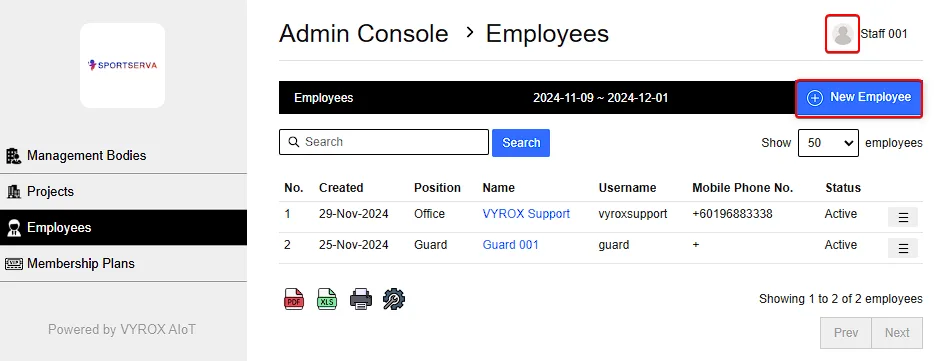Click the Next pagination button
The height and width of the screenshot is (361, 951).
coord(897,332)
